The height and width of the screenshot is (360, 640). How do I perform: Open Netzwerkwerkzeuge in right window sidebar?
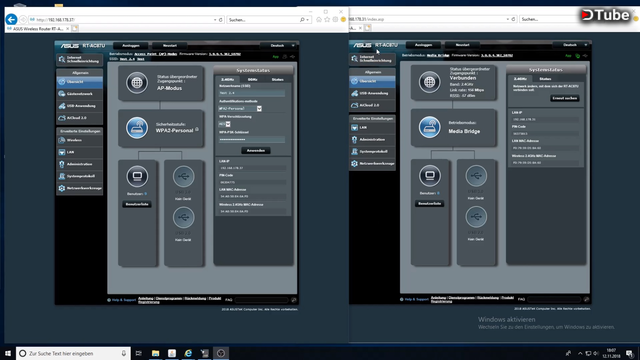tap(372, 163)
